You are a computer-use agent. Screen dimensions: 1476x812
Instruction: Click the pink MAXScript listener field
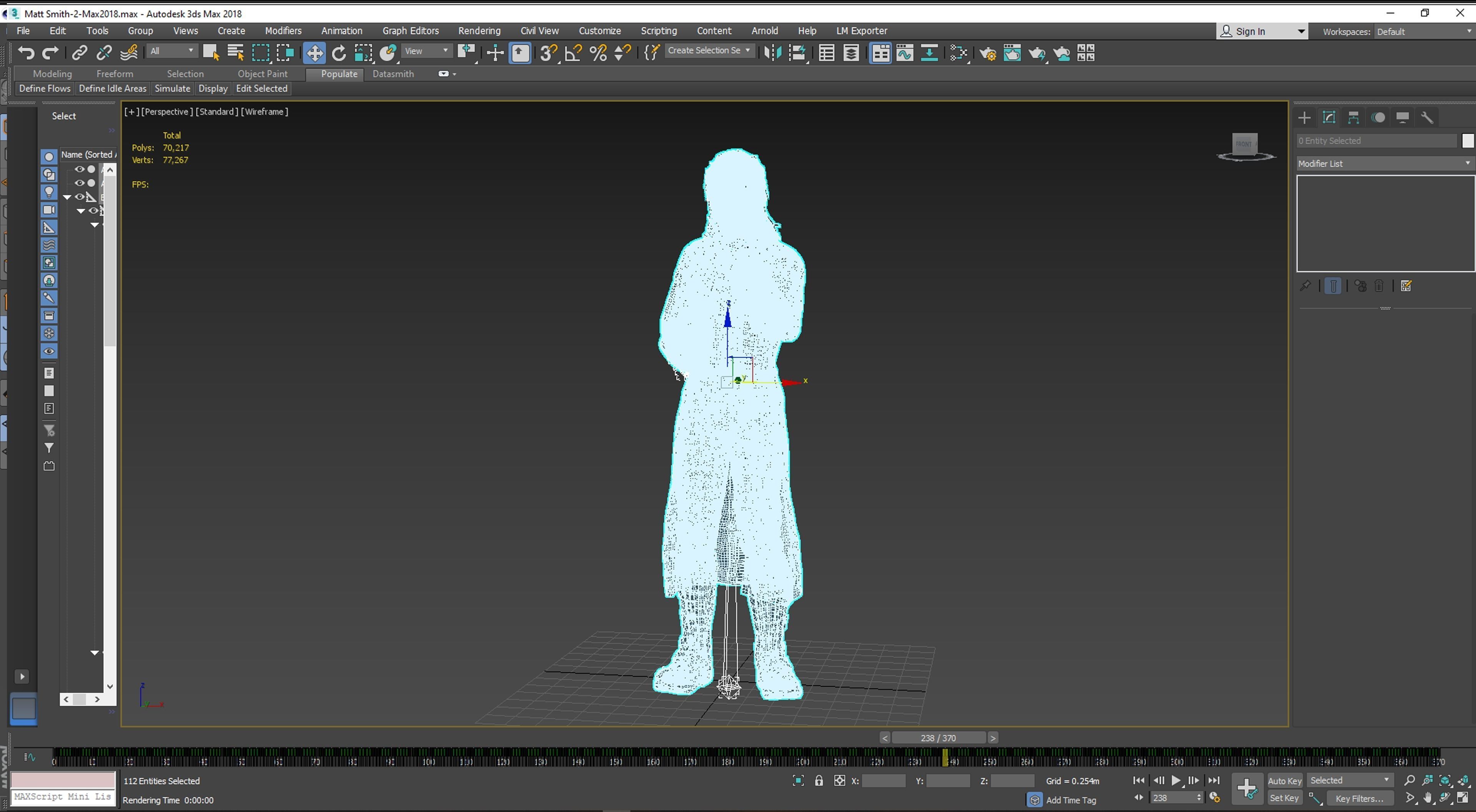coord(63,780)
